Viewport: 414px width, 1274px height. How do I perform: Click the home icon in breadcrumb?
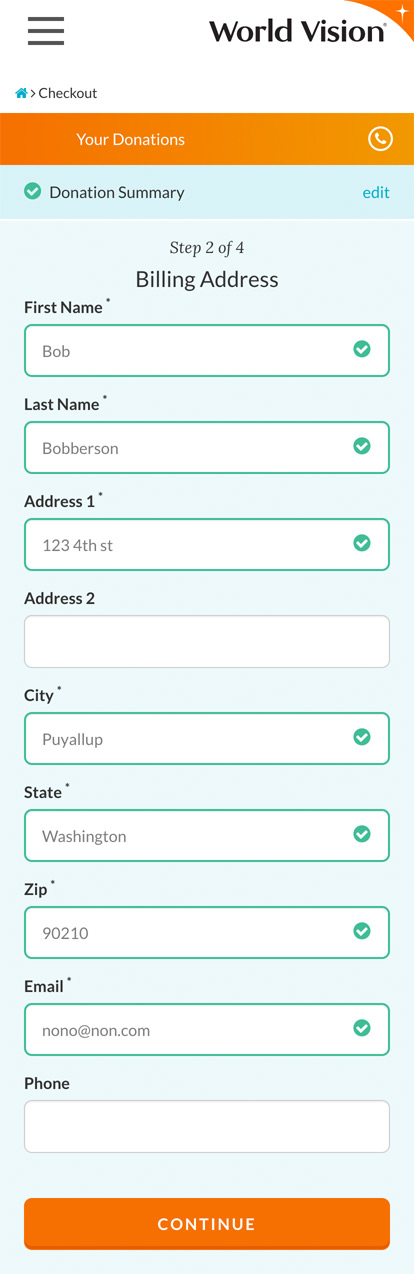click(x=21, y=93)
